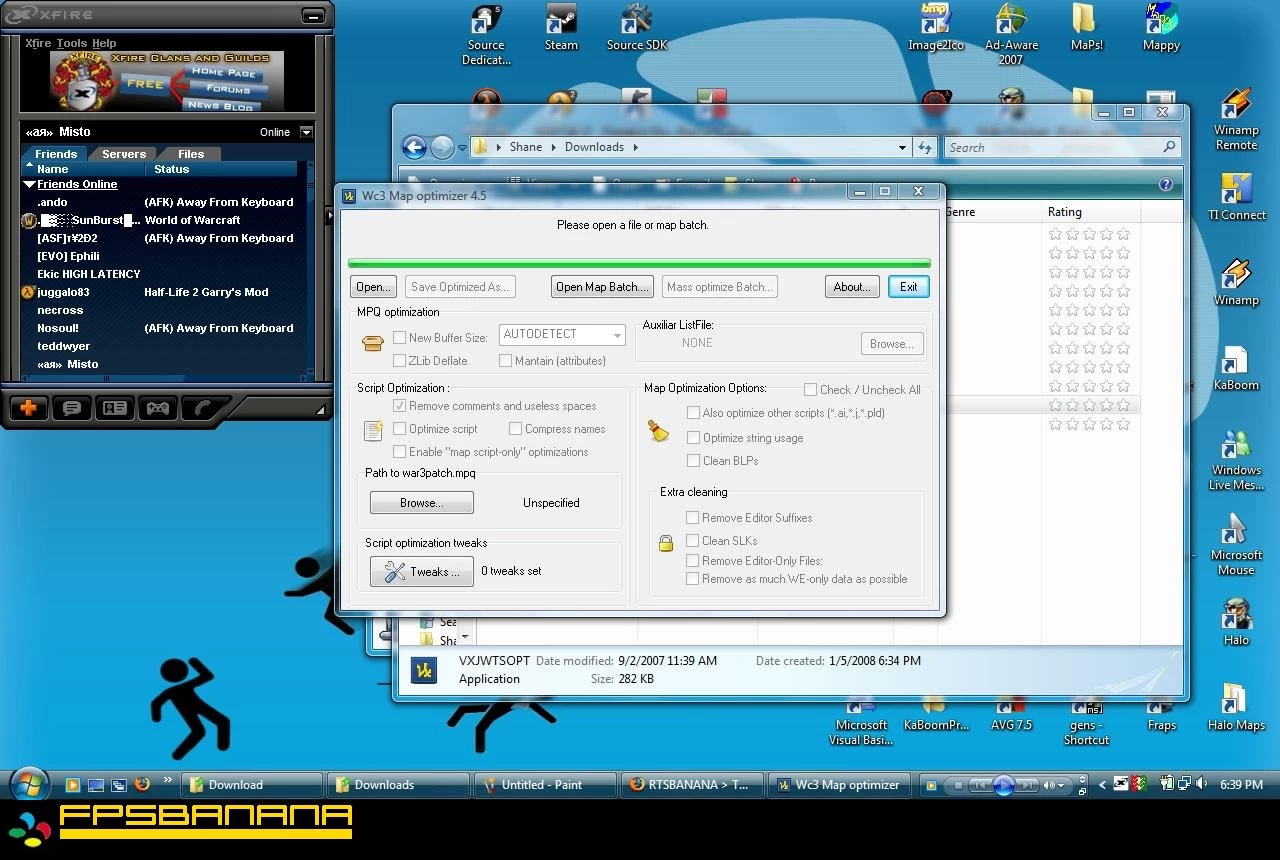Toggle the New Buffer Size checkbox
The image size is (1280, 860).
(x=399, y=338)
